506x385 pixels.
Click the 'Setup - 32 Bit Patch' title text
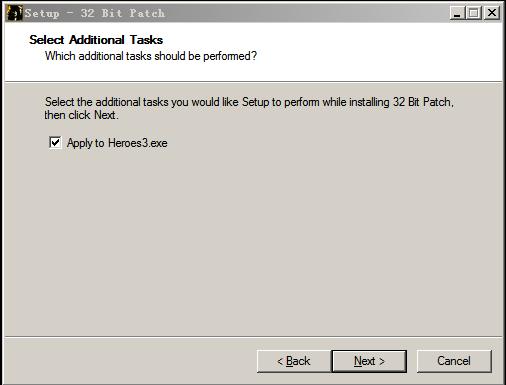click(95, 13)
